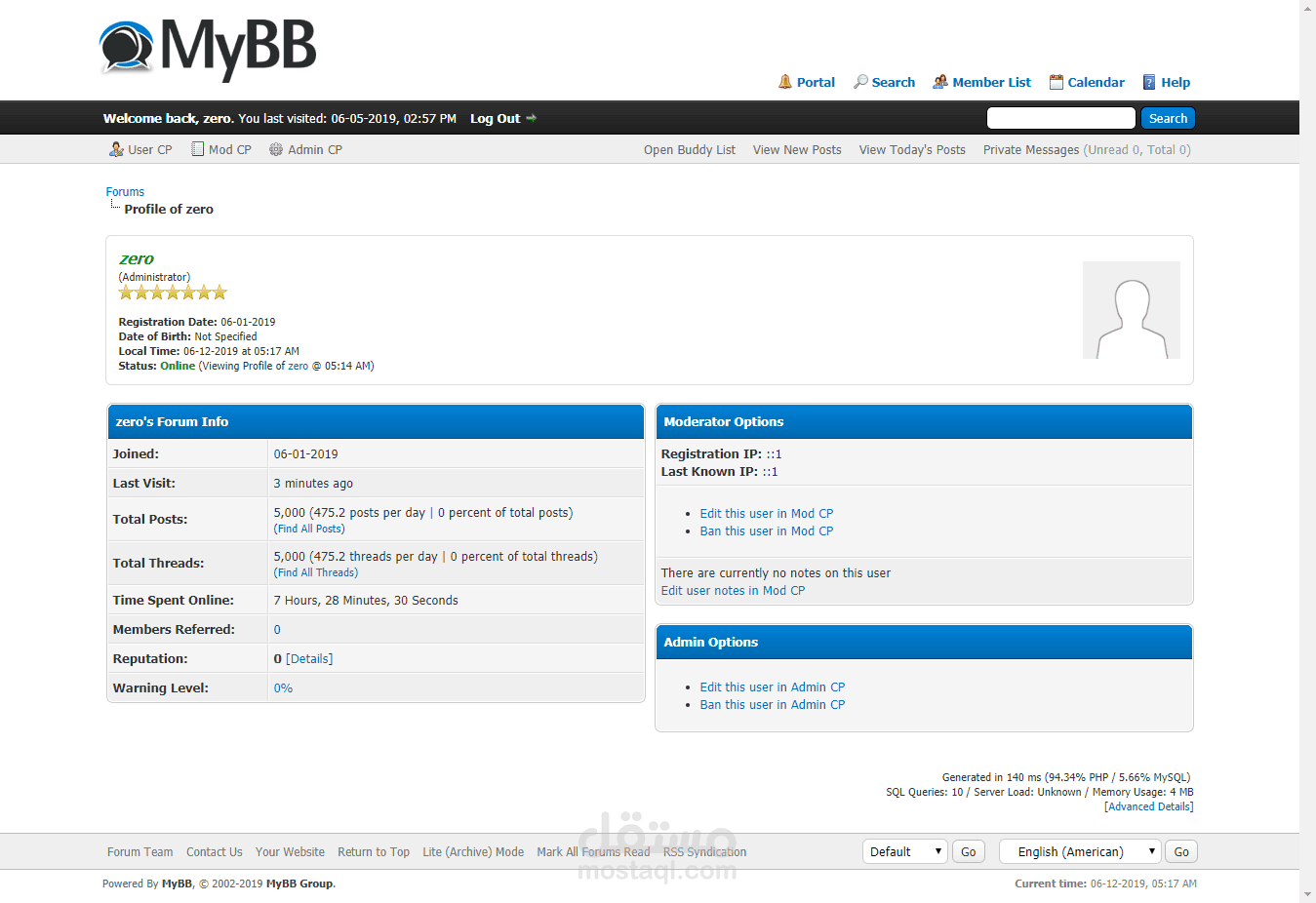Click Members Referred value 0
Screen dimensions: 1316x903
277,629
